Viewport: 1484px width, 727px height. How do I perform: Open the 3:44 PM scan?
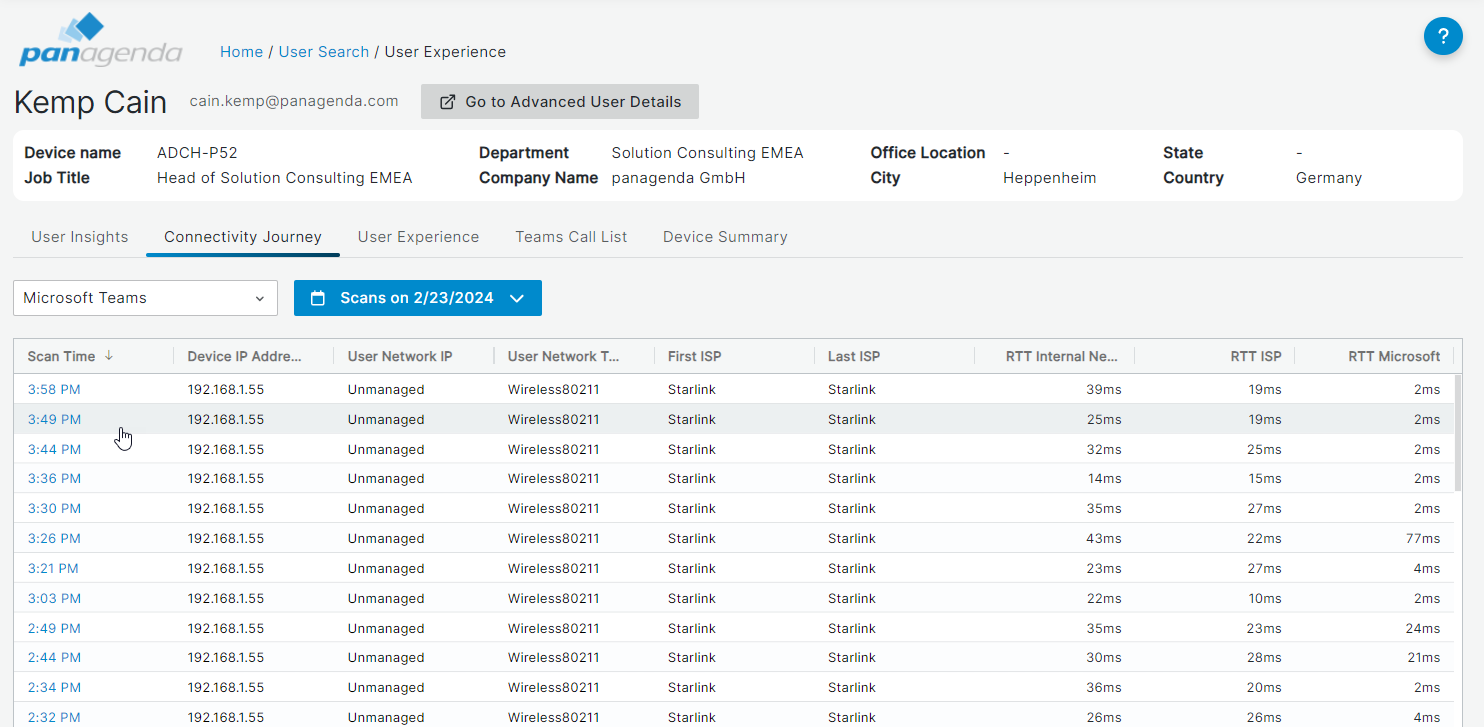[54, 449]
